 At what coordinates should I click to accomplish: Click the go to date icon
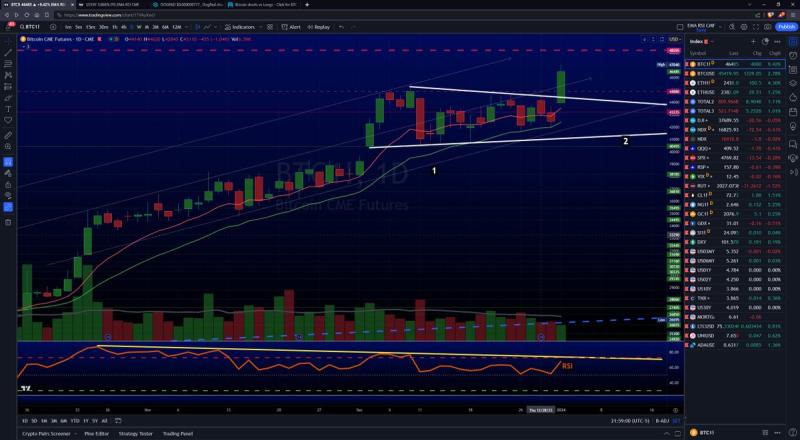click(x=118, y=421)
